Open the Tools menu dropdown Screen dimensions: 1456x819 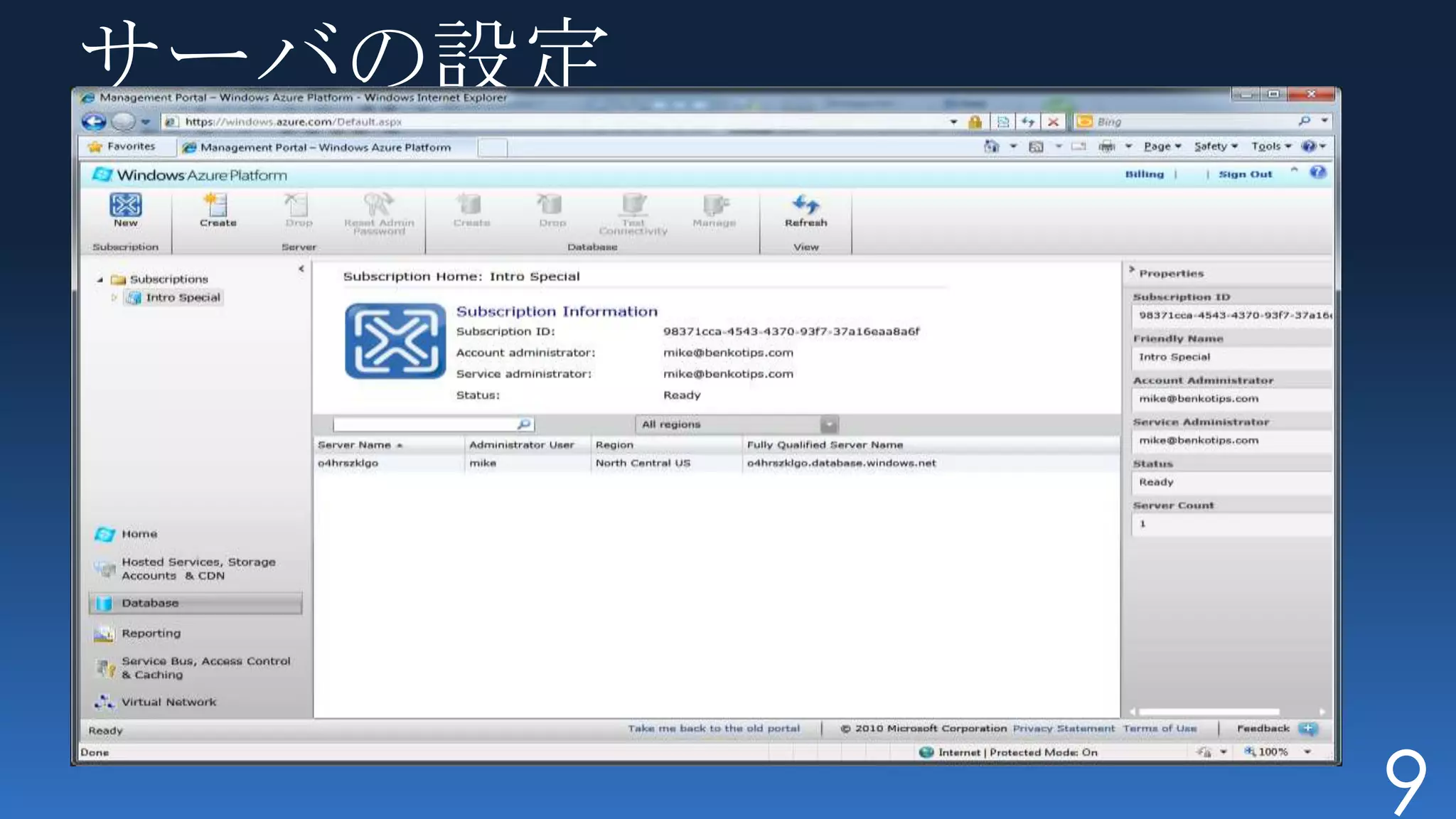pos(1272,146)
